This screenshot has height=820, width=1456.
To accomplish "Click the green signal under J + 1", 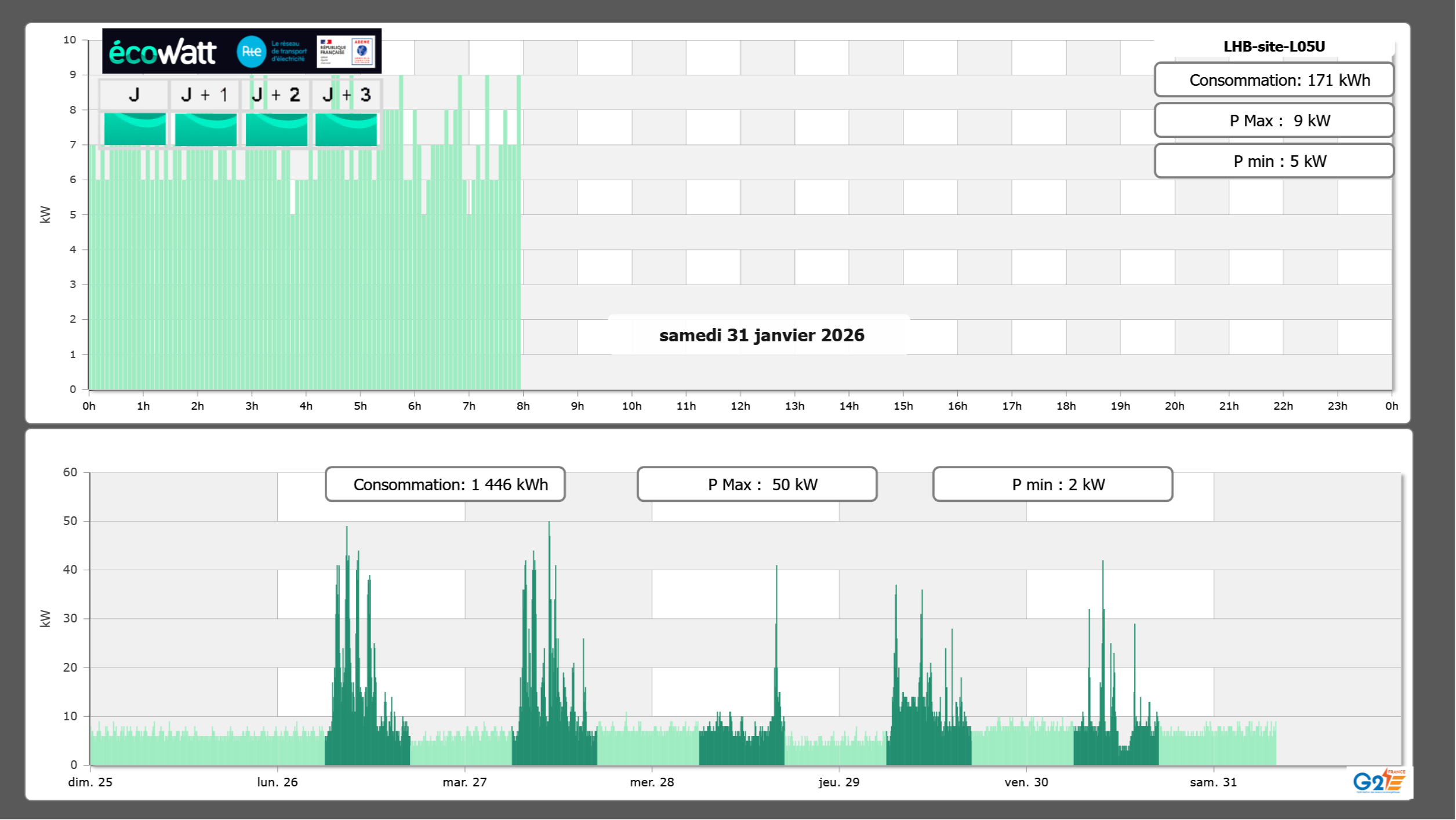I will pos(205,129).
